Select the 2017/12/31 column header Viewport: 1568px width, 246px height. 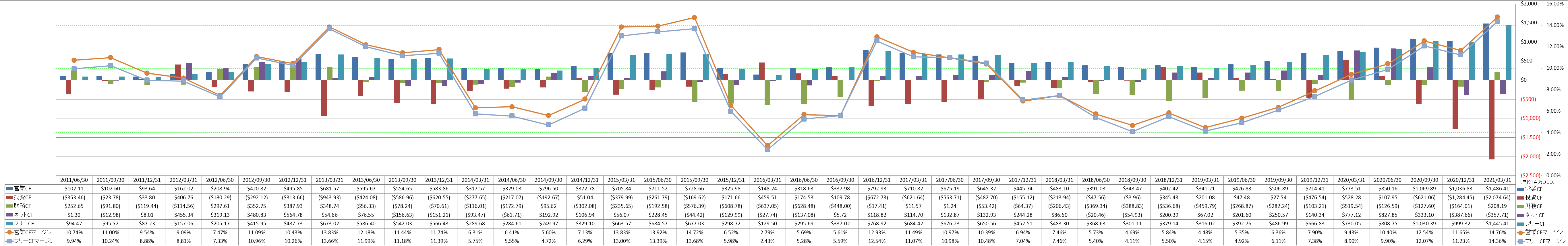pos(1023,180)
